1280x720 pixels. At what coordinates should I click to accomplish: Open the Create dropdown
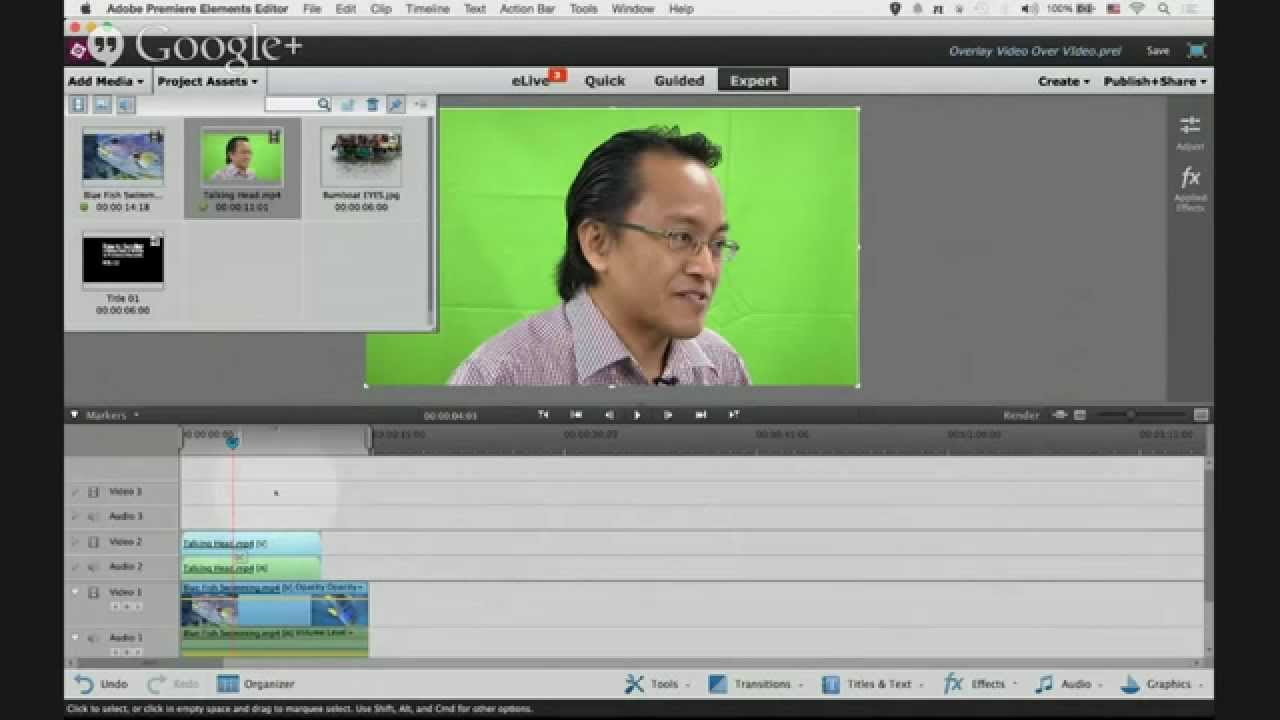point(1063,81)
